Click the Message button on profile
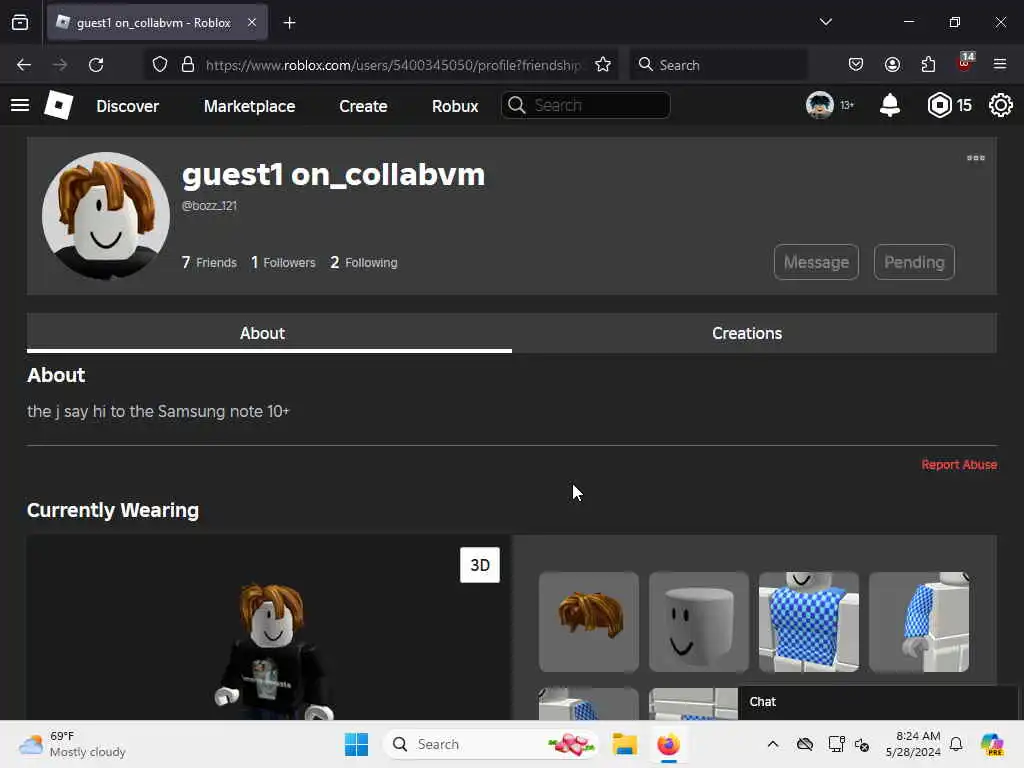 816,262
